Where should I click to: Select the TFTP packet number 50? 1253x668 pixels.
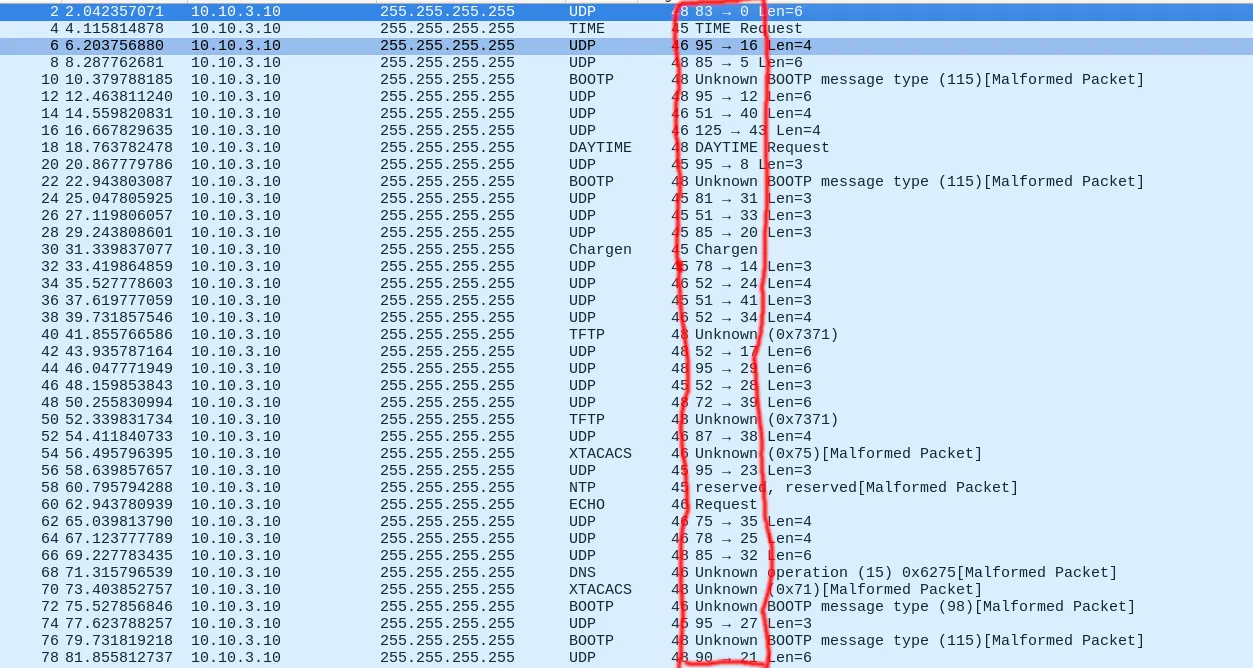tap(400, 420)
